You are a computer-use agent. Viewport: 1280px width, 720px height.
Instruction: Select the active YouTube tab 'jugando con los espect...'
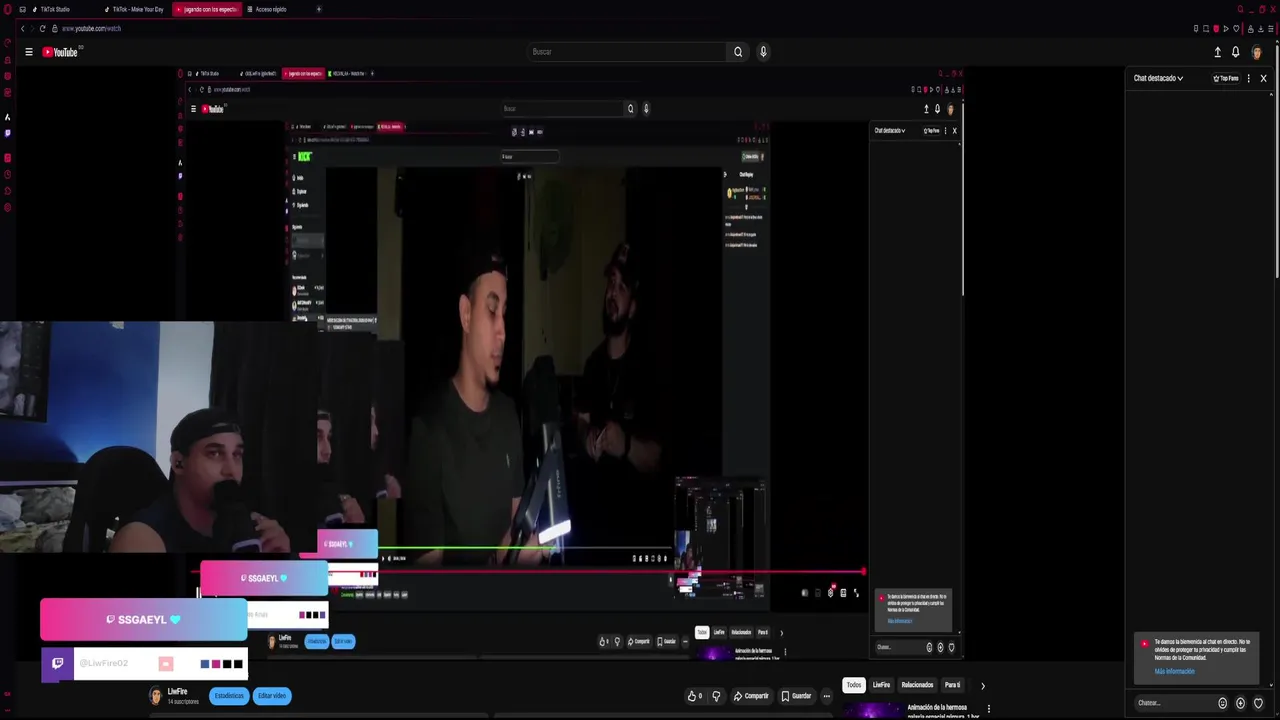click(x=207, y=9)
